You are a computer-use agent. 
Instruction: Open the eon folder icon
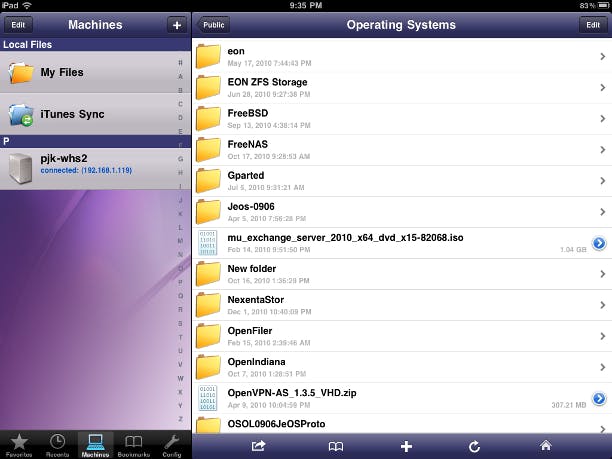tap(208, 56)
